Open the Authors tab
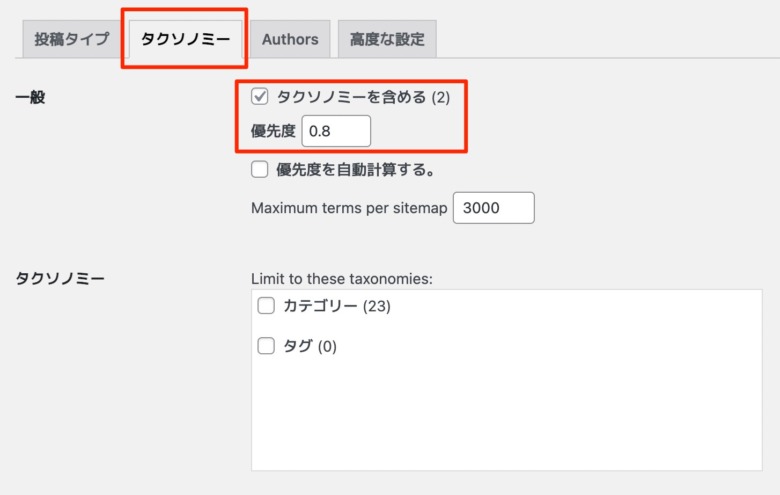 click(290, 39)
